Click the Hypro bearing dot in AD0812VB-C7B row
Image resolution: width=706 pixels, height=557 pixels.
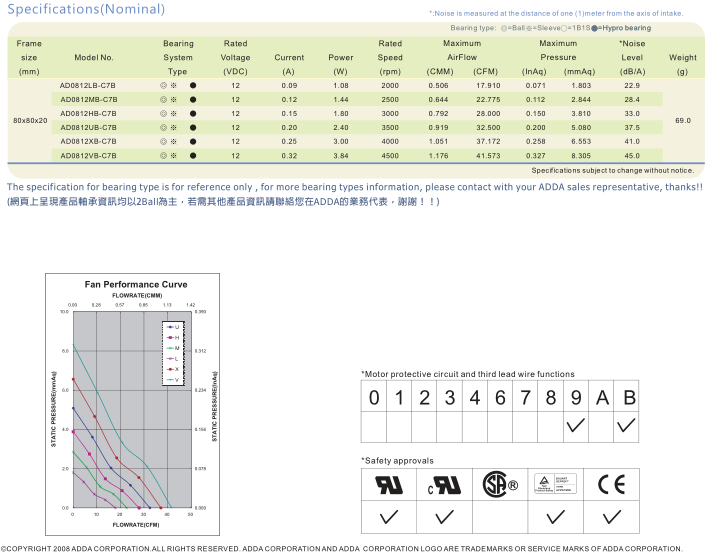[x=193, y=156]
